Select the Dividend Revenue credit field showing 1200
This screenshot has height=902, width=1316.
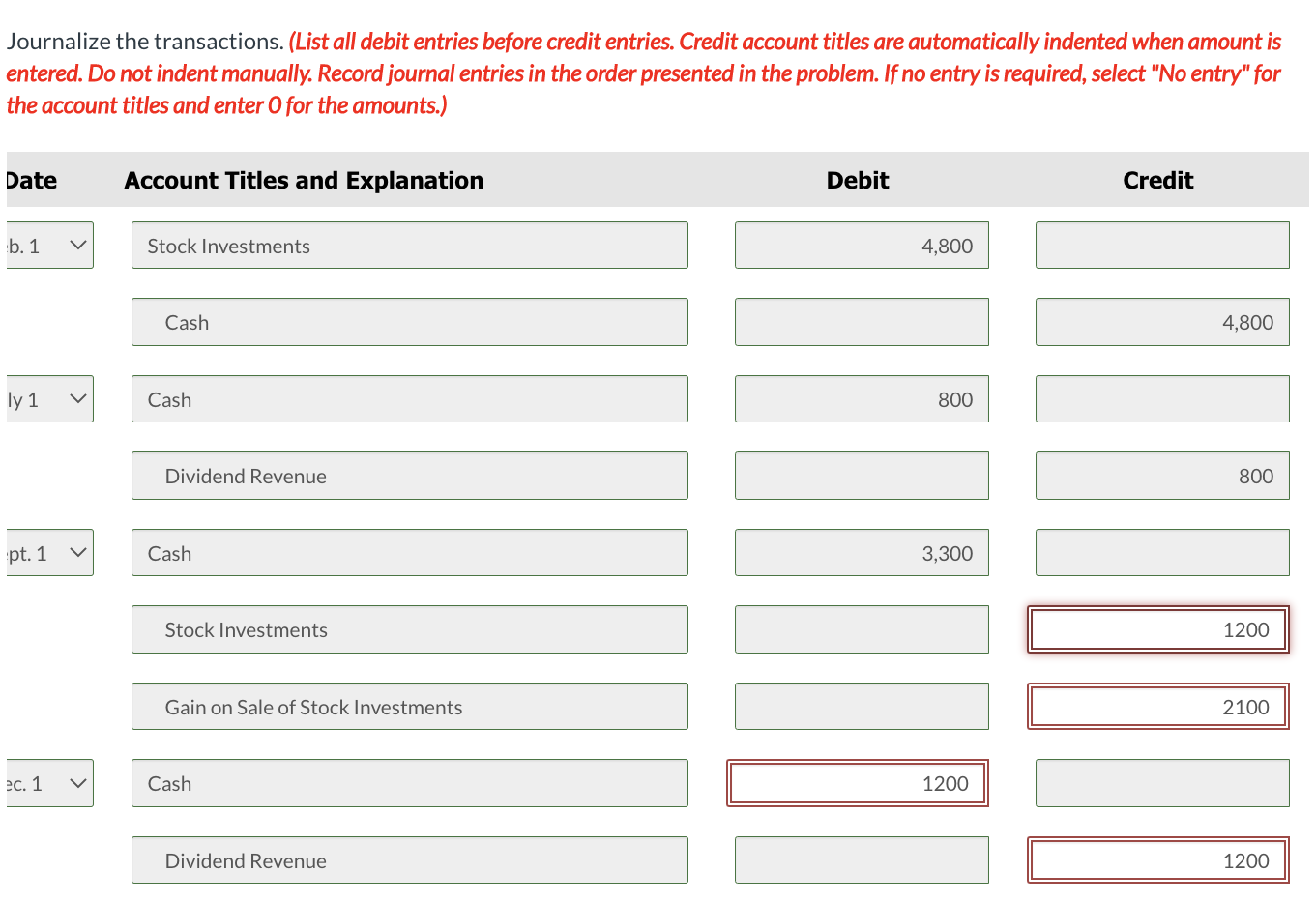point(1158,860)
